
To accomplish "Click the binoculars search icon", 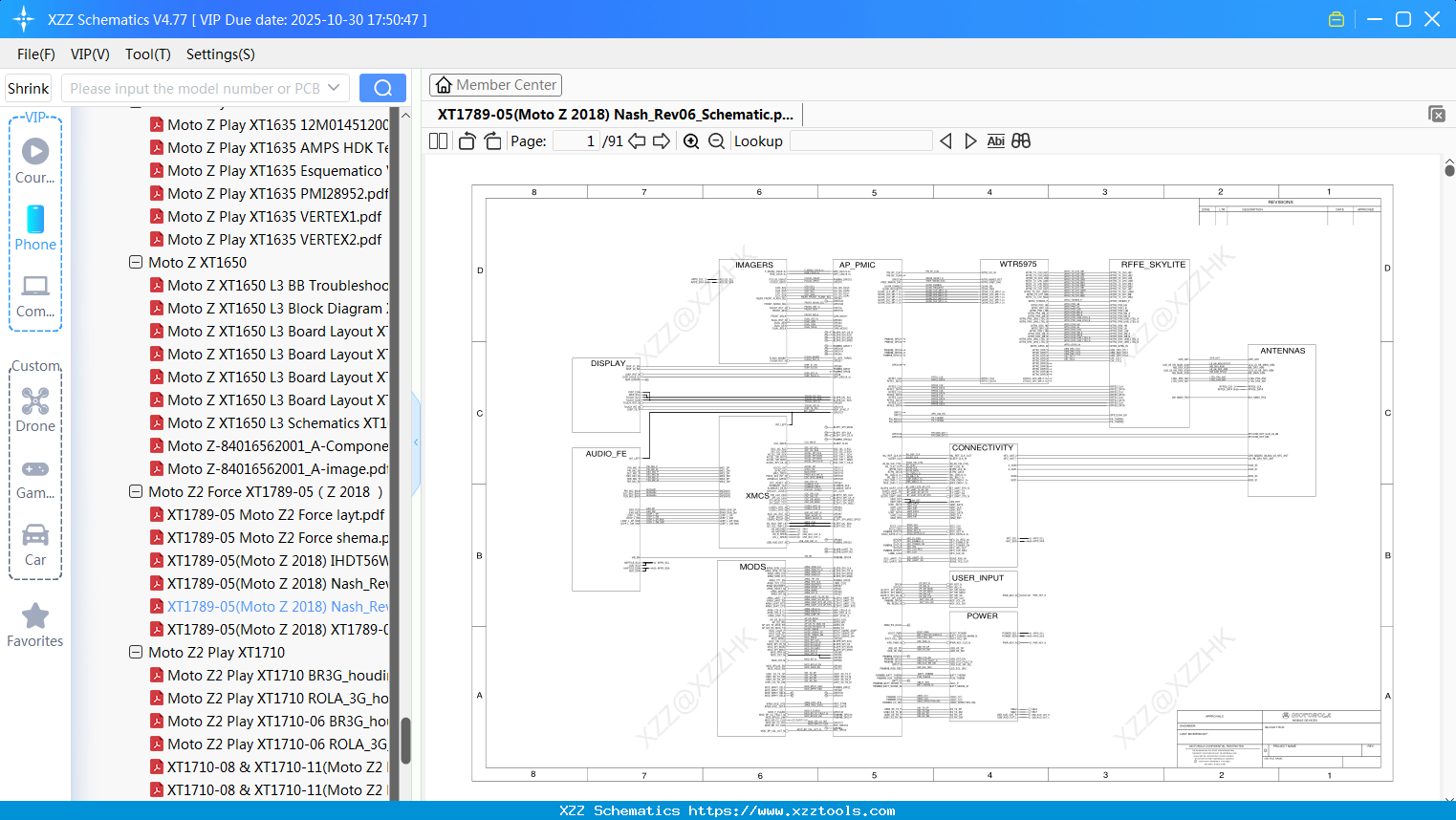I will [x=1021, y=140].
